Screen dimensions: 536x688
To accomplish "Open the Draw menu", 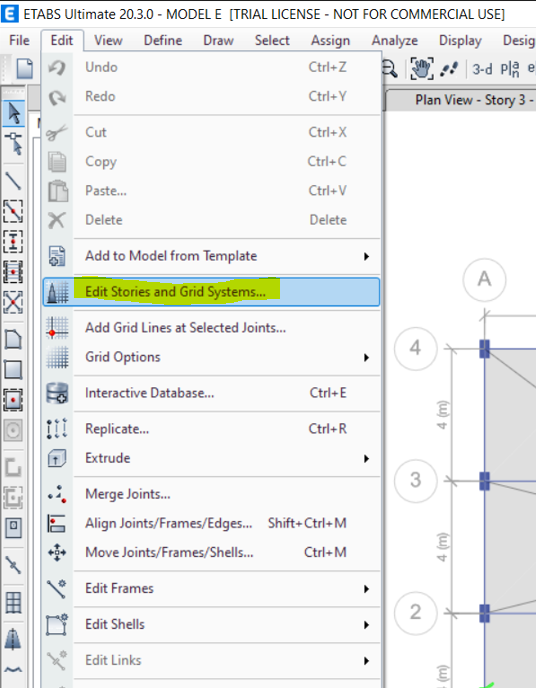I will coord(218,40).
